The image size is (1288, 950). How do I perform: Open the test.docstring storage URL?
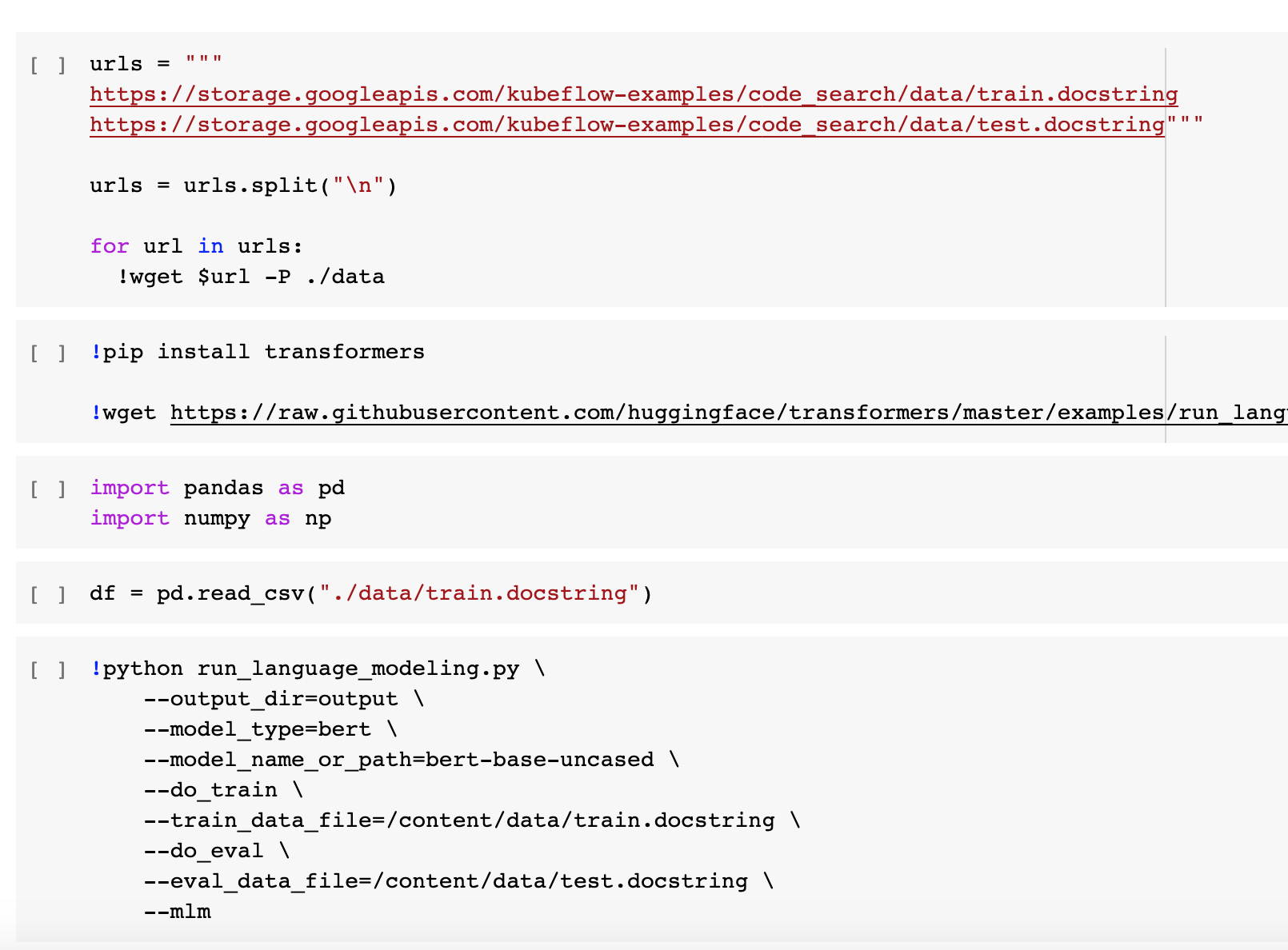[627, 125]
